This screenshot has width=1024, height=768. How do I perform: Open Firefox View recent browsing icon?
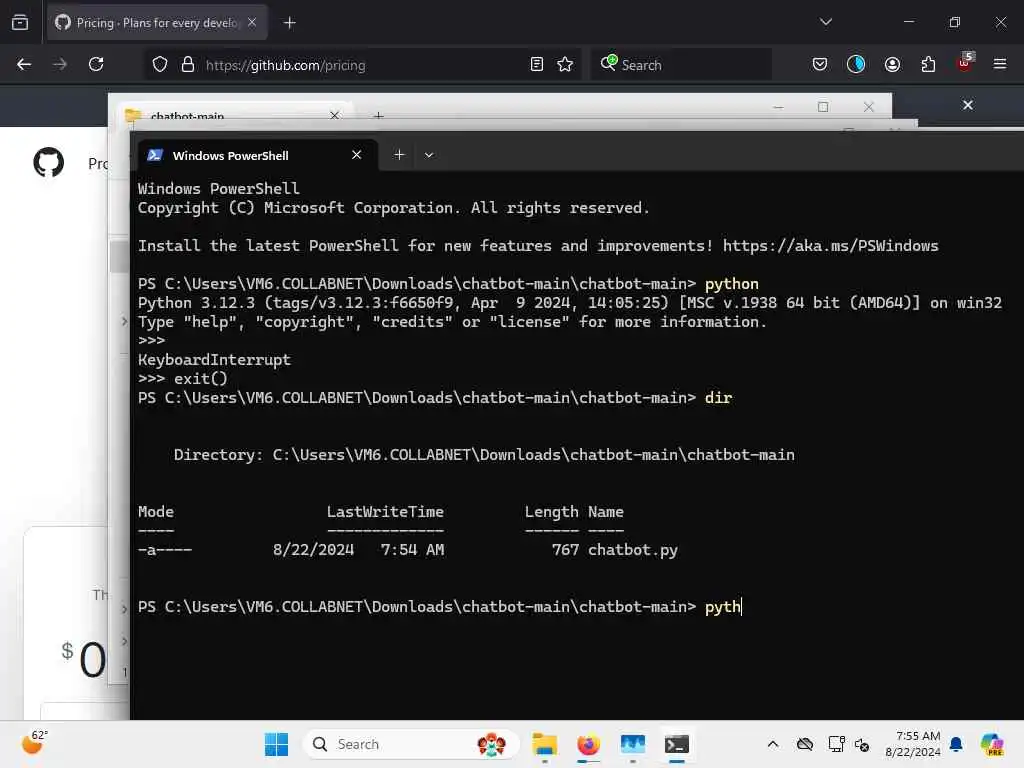click(x=20, y=22)
